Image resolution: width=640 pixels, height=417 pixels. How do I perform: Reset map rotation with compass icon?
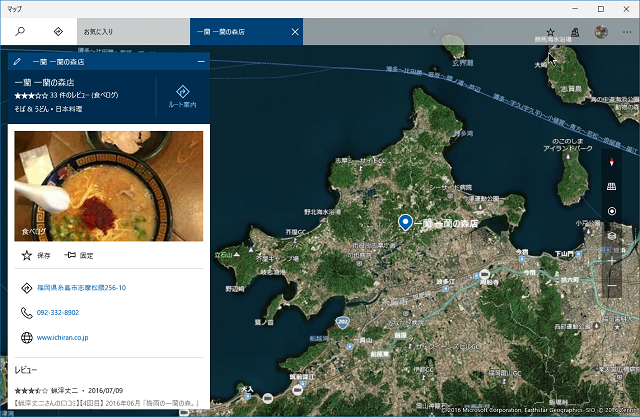tap(611, 162)
